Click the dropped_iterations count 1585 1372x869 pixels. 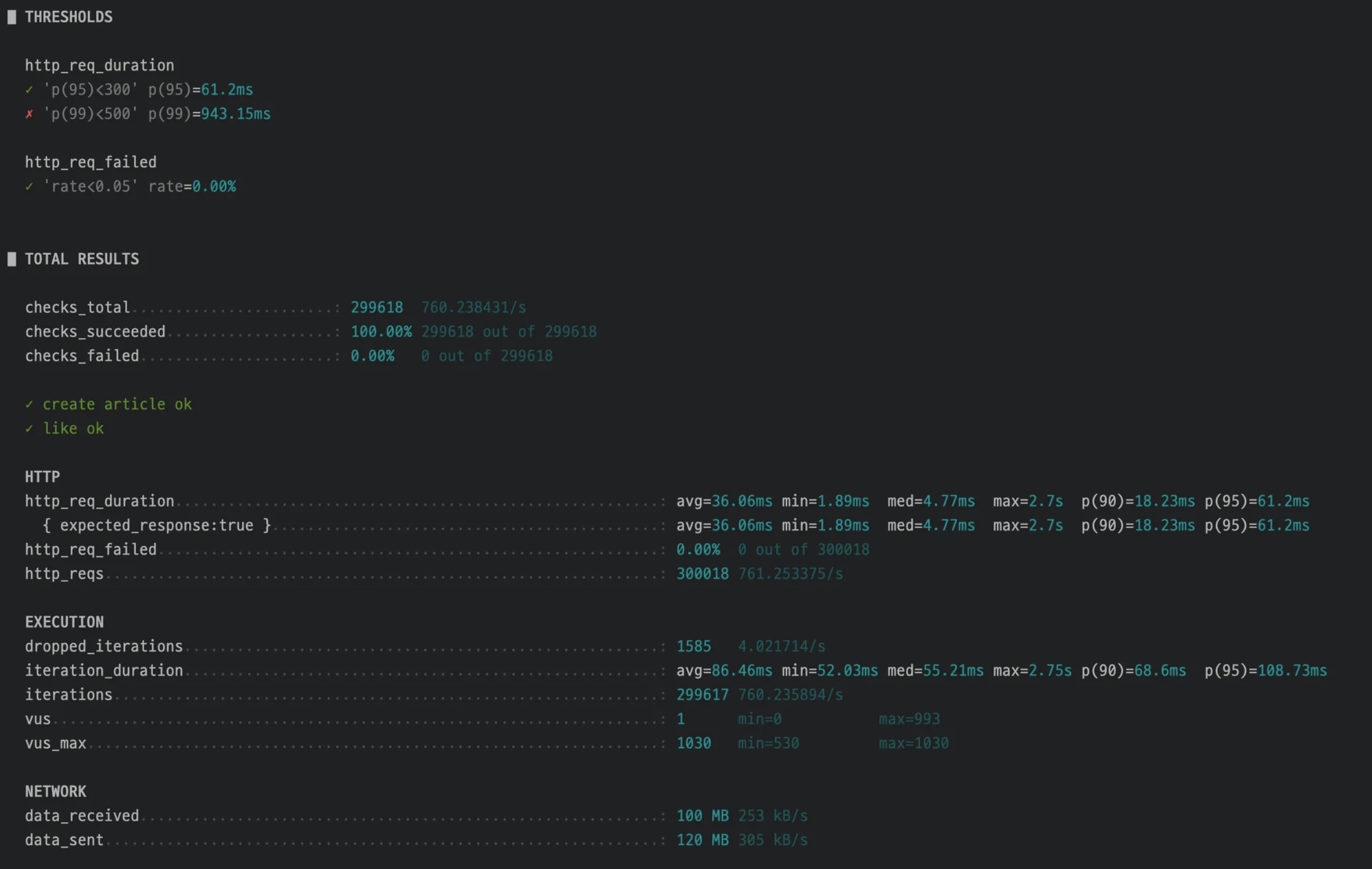click(x=693, y=646)
